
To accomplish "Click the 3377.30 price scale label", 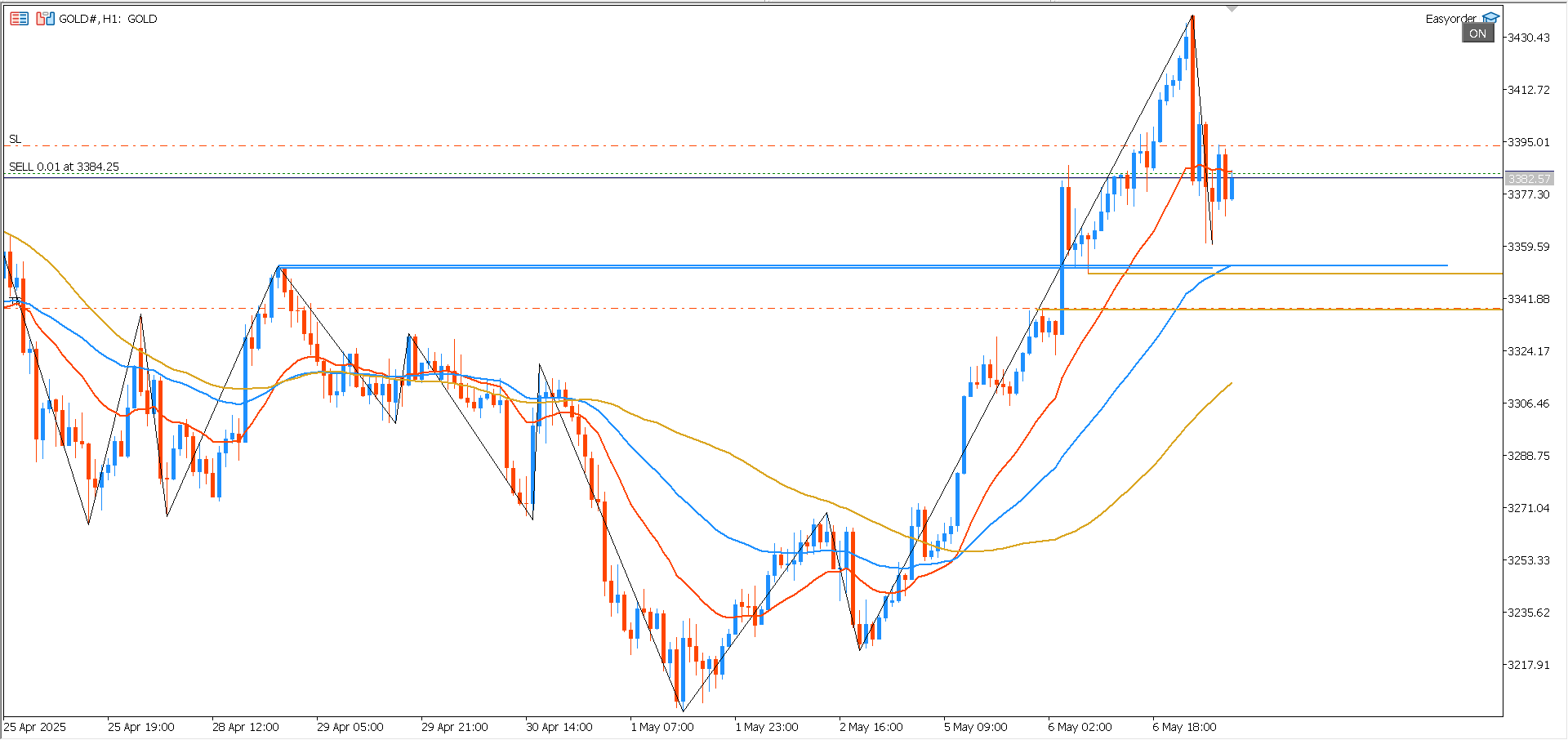I will (x=1528, y=194).
